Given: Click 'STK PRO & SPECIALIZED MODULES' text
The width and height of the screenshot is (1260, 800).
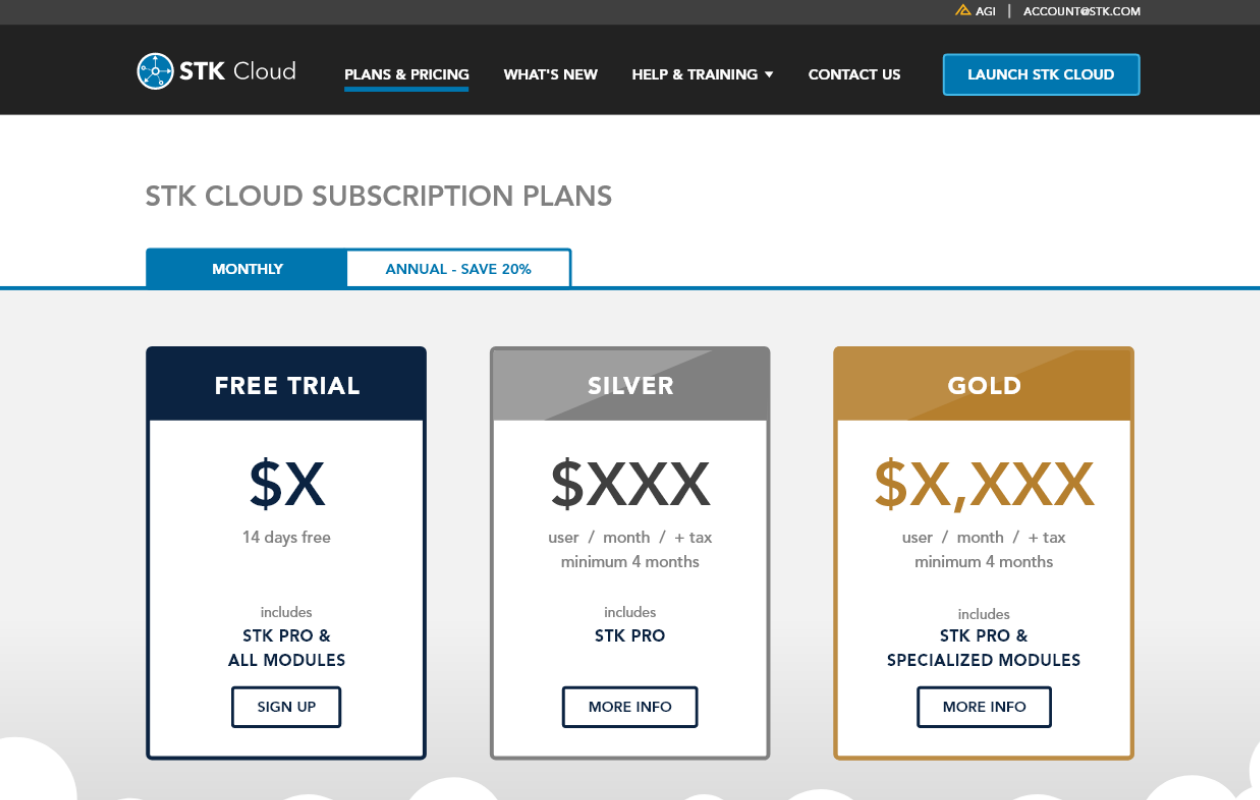Looking at the screenshot, I should click(984, 648).
